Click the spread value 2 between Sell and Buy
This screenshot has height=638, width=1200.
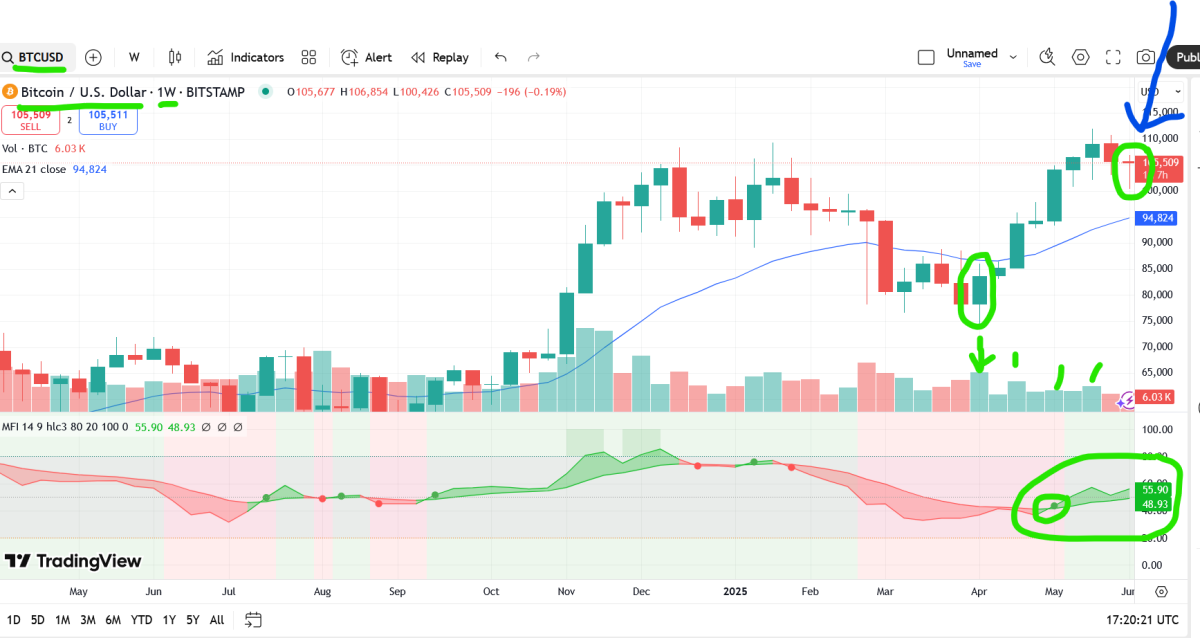coord(69,121)
